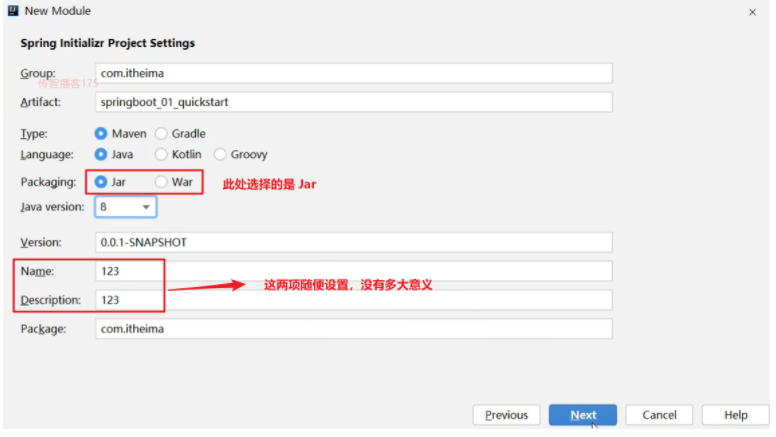Click the Java version label
The image size is (776, 437).
tap(52, 207)
